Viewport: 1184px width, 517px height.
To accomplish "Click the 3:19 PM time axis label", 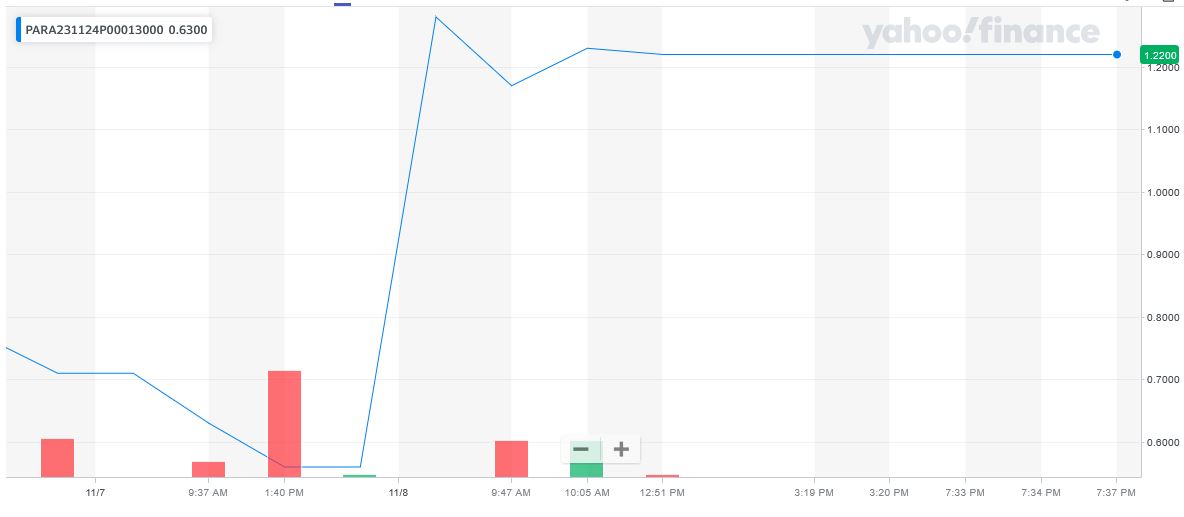I will (x=813, y=492).
